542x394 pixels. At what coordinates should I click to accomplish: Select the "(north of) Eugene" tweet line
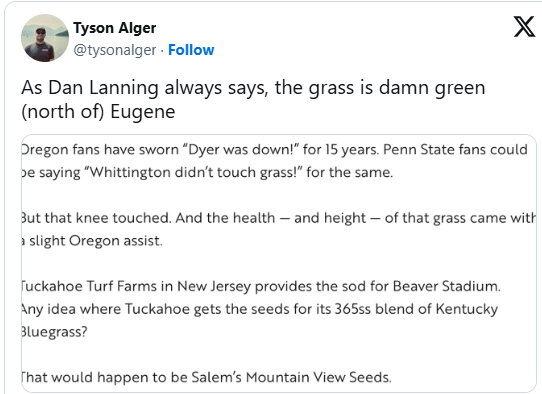98,112
